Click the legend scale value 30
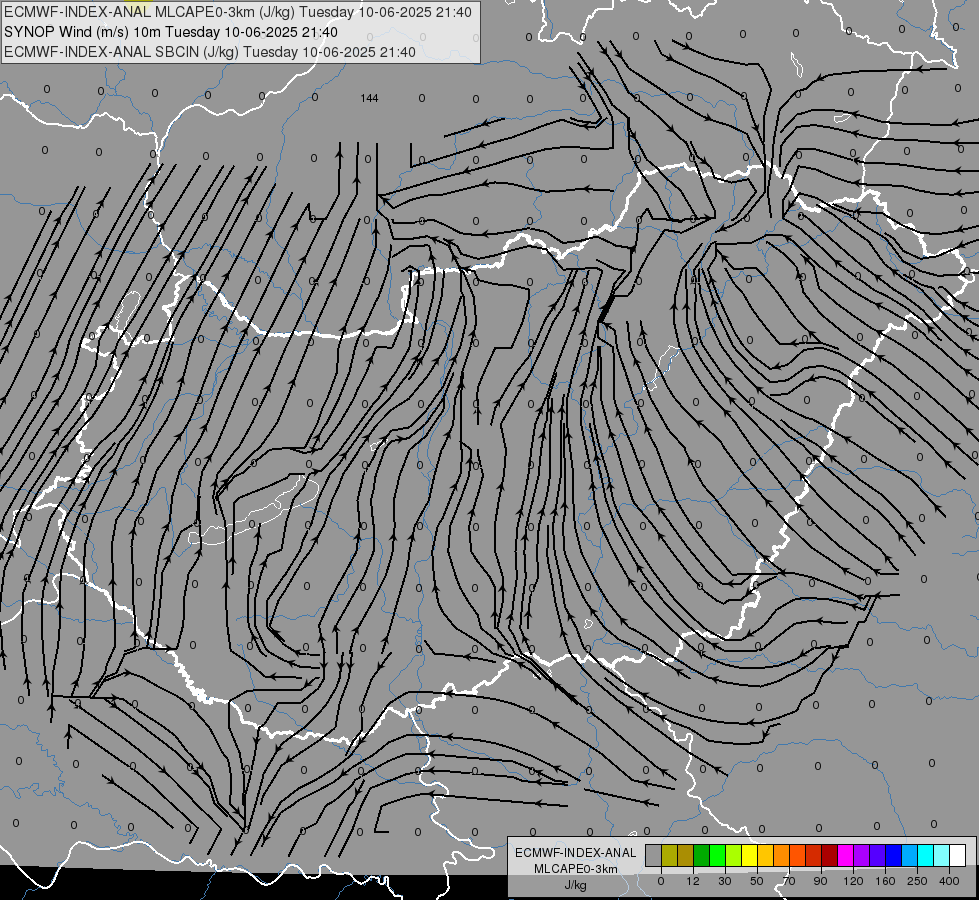 [725, 881]
